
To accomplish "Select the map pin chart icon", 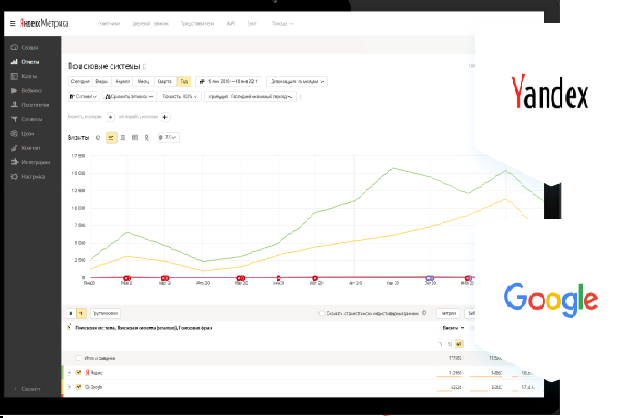I will tap(147, 137).
